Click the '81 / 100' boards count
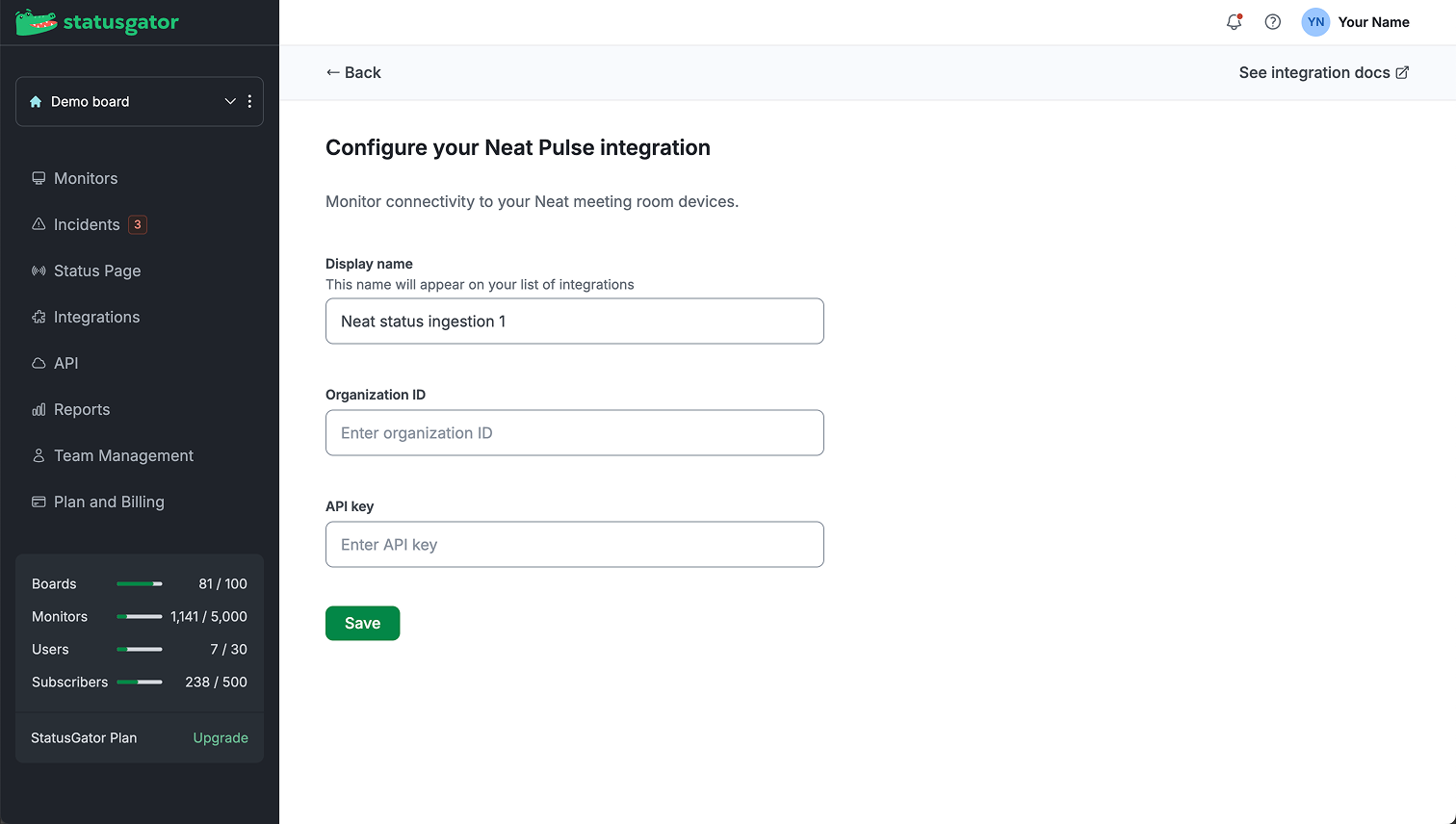The width and height of the screenshot is (1456, 824). pos(222,584)
